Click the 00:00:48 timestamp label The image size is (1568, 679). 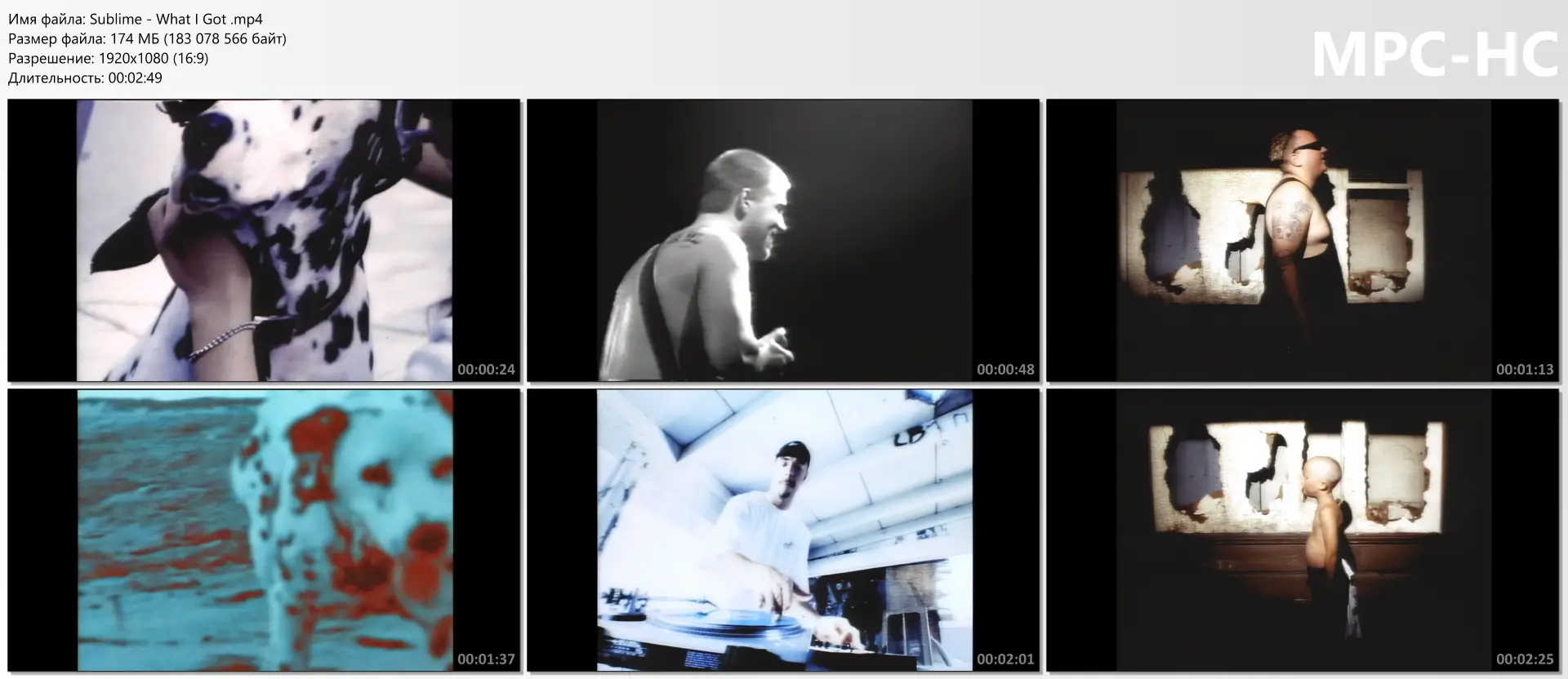(x=1005, y=369)
